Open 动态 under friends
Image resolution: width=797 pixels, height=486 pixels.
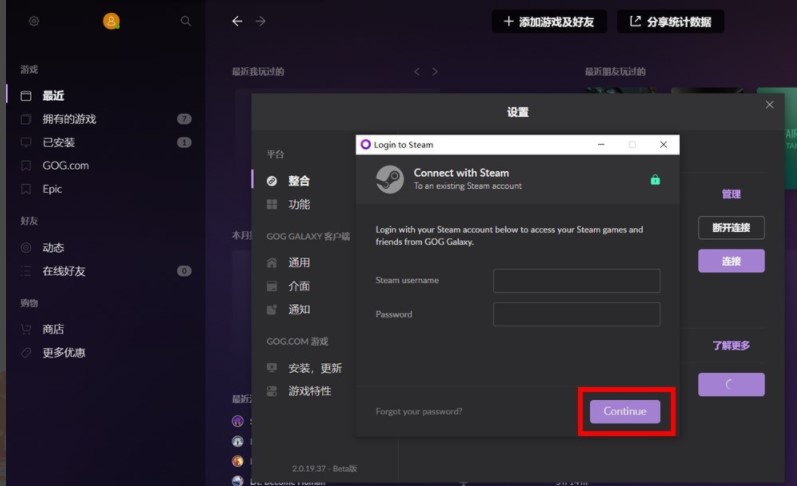(x=53, y=248)
